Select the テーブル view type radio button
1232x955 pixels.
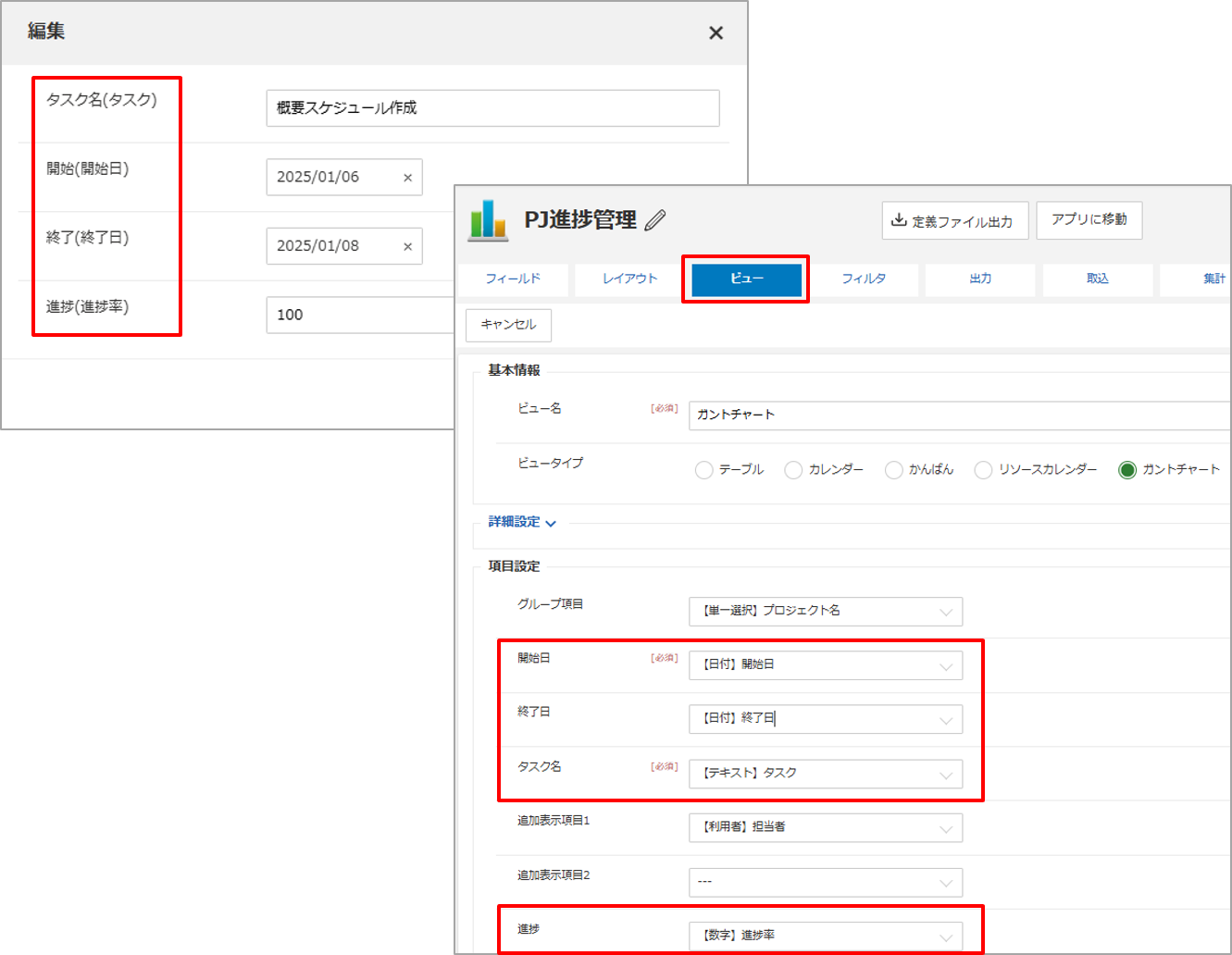pyautogui.click(x=703, y=470)
